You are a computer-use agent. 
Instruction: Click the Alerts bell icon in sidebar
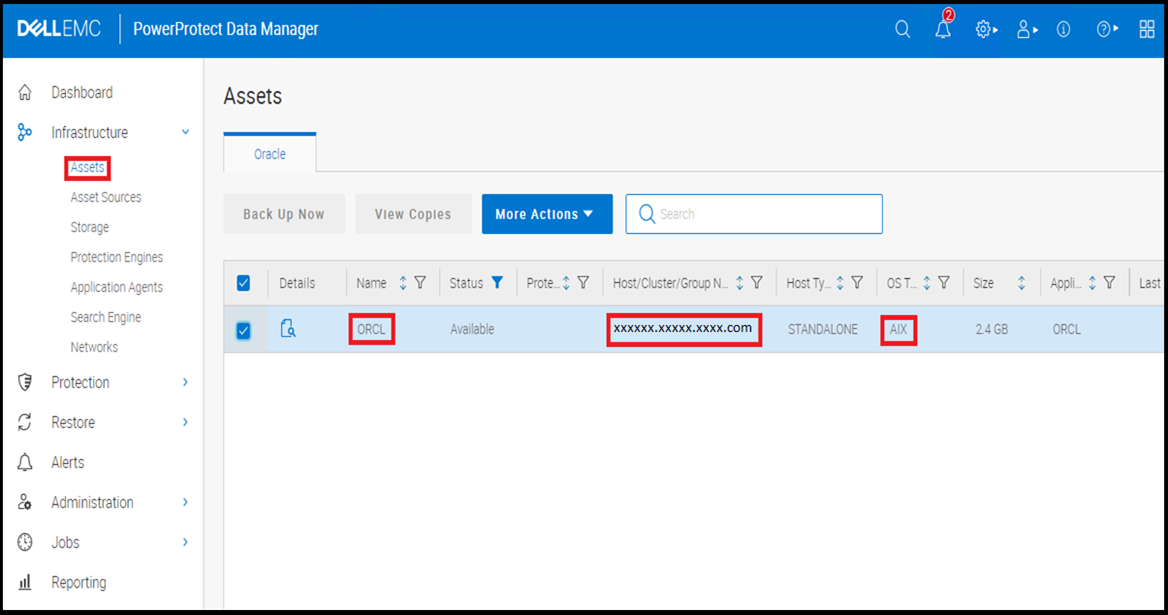[x=25, y=462]
